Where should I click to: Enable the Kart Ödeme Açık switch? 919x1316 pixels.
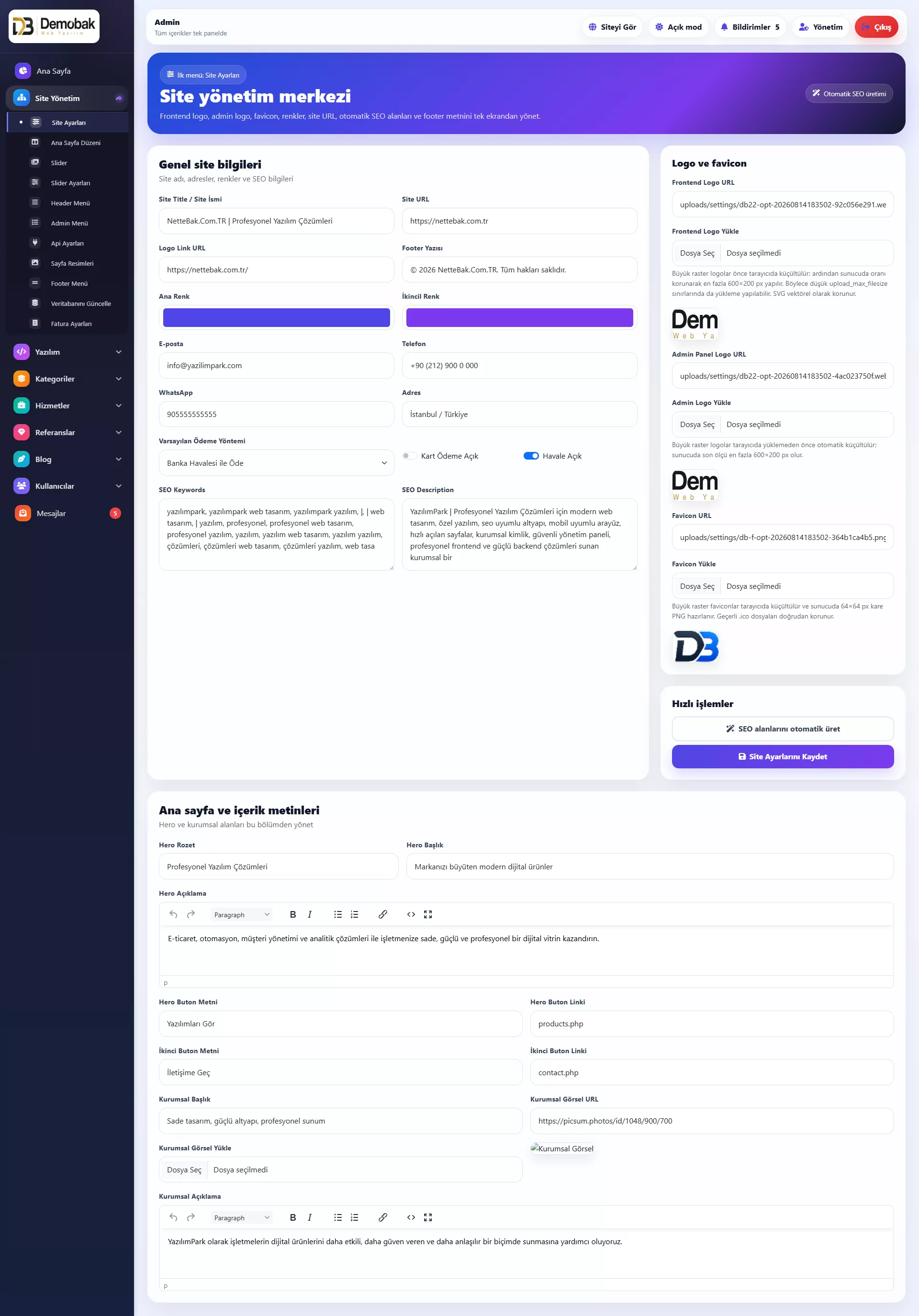click(409, 456)
